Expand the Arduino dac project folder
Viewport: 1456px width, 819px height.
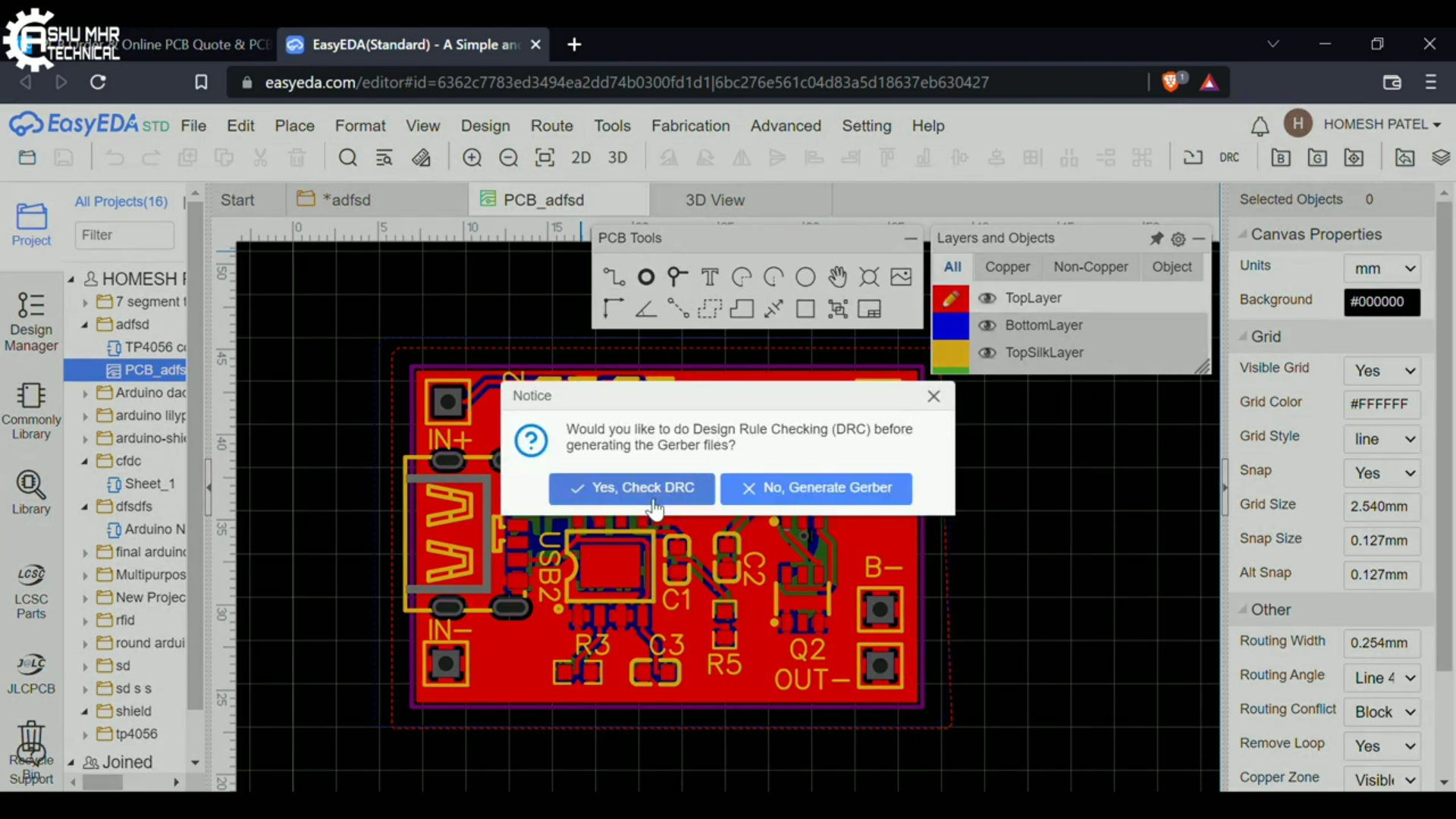85,393
